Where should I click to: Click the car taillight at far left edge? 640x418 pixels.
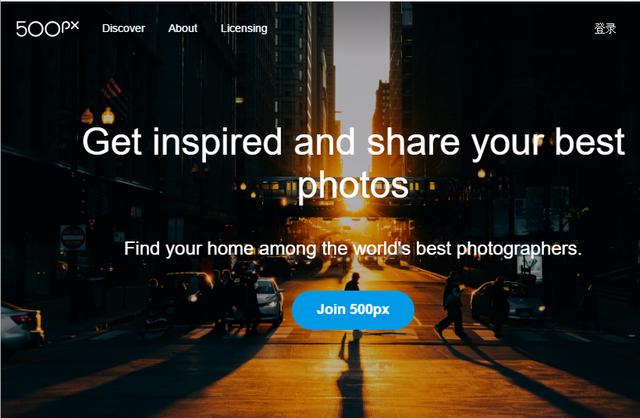(24, 319)
